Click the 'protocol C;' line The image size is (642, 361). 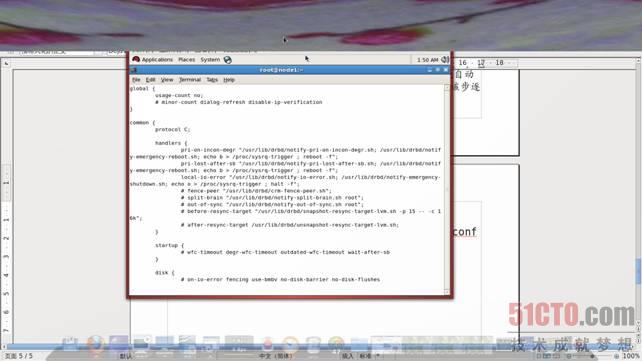point(173,129)
